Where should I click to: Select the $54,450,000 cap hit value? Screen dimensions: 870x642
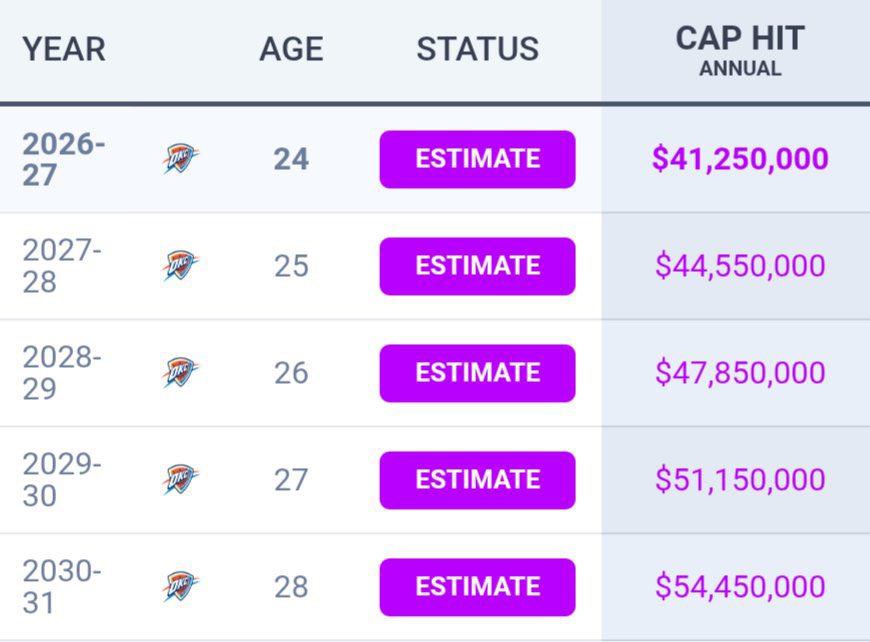click(740, 587)
